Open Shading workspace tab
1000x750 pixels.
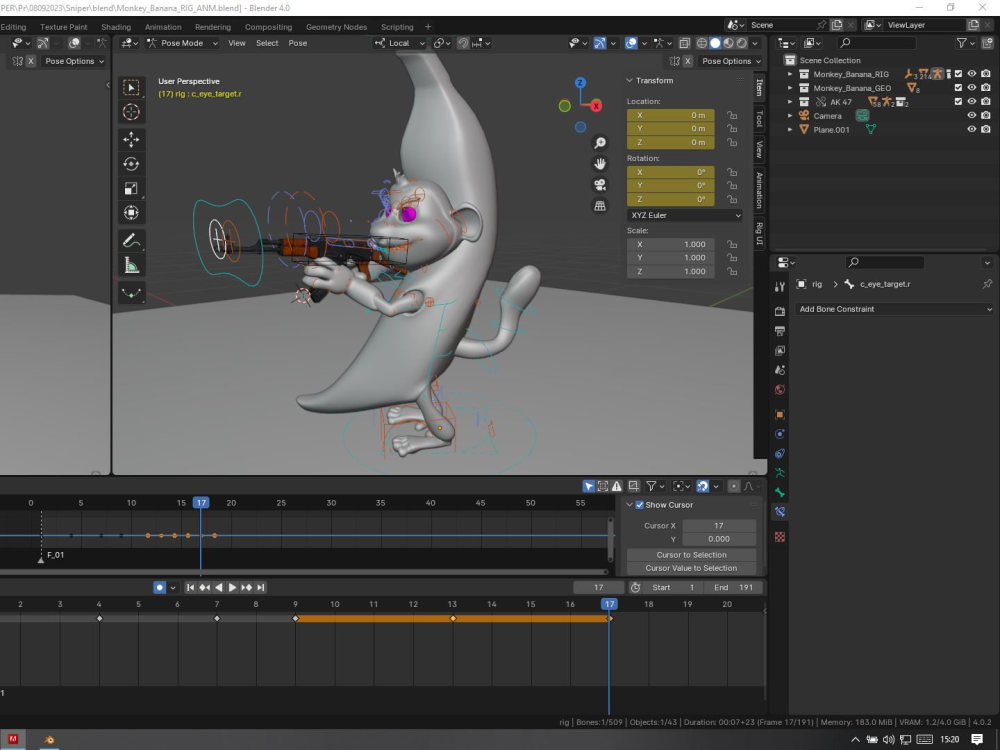coord(116,27)
